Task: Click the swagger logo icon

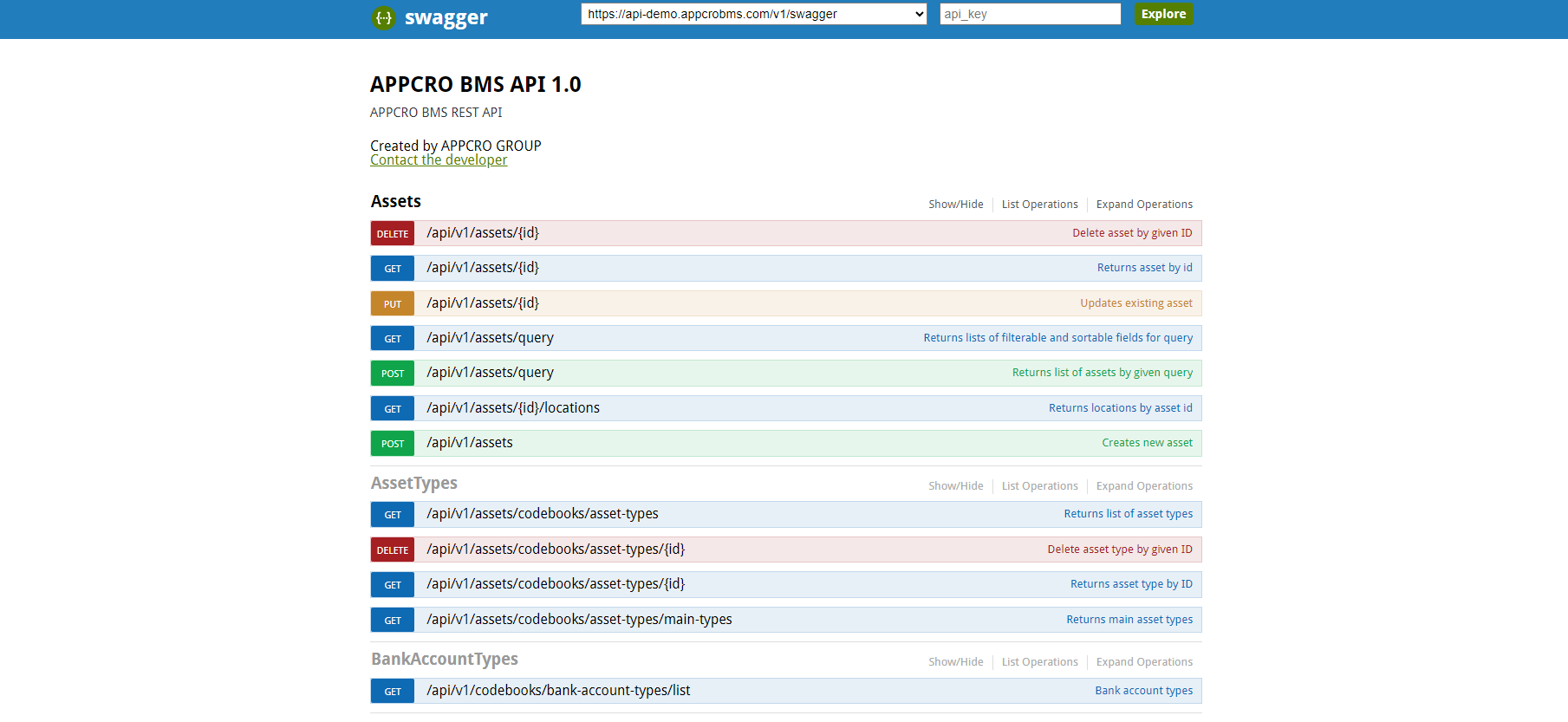Action: point(384,17)
